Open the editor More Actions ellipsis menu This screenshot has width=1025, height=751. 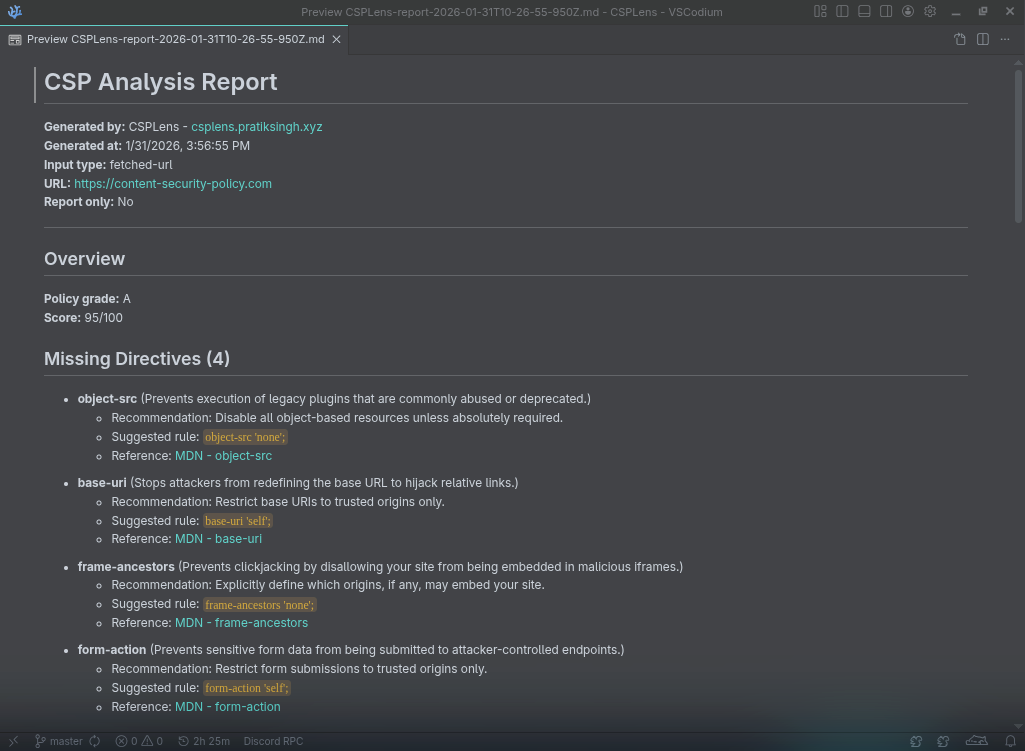point(1006,39)
